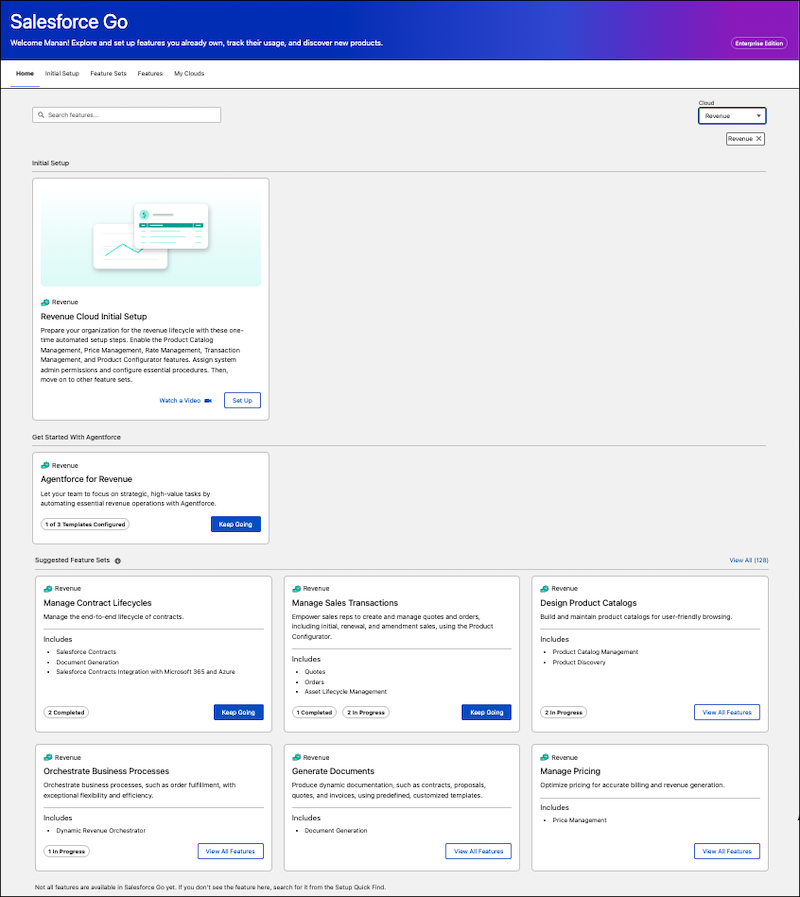
Task: Click the Manage Pricing title
Action: [x=571, y=771]
